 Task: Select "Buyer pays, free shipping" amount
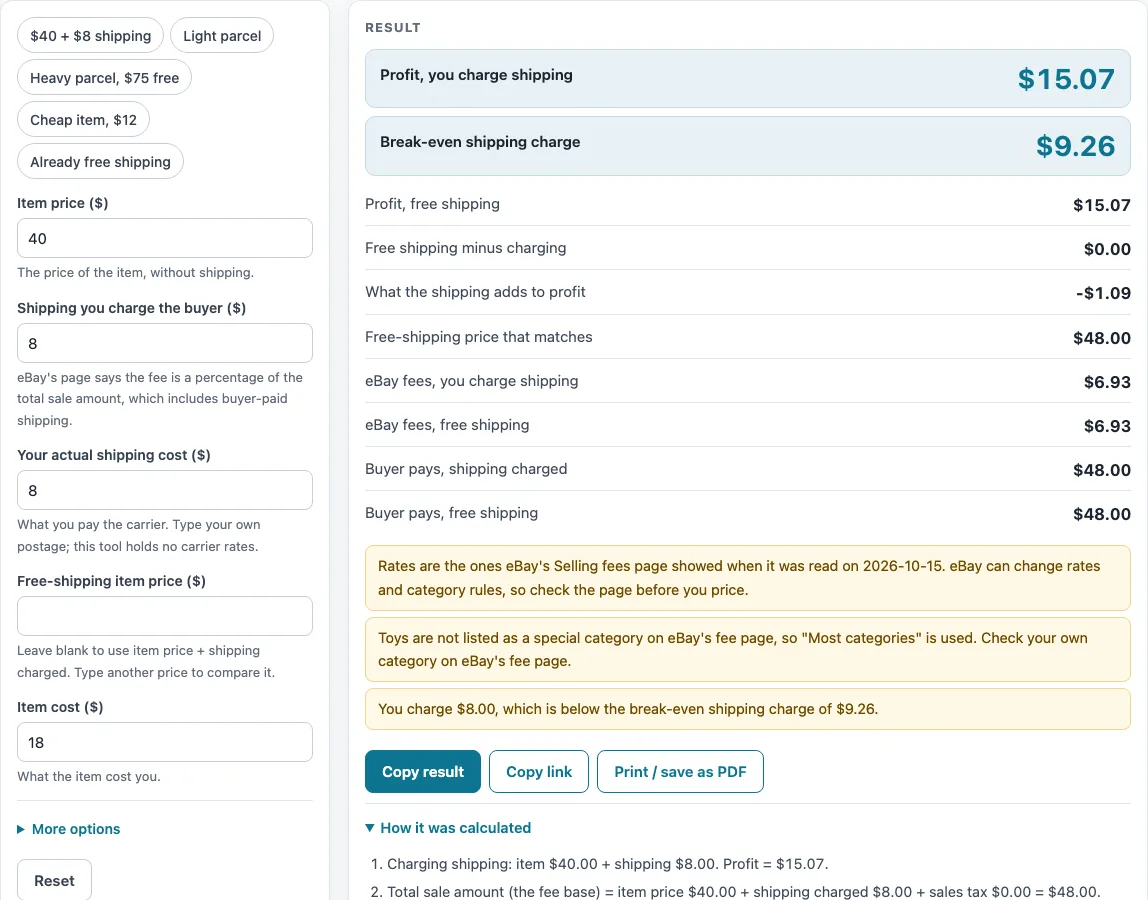[1102, 514]
